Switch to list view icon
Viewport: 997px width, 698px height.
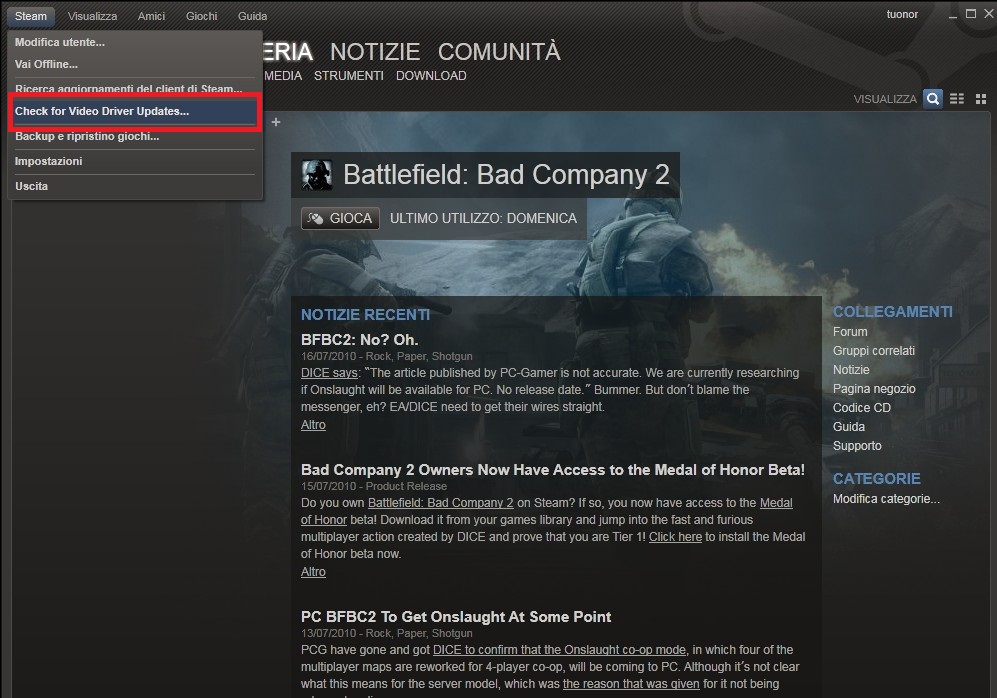click(957, 99)
